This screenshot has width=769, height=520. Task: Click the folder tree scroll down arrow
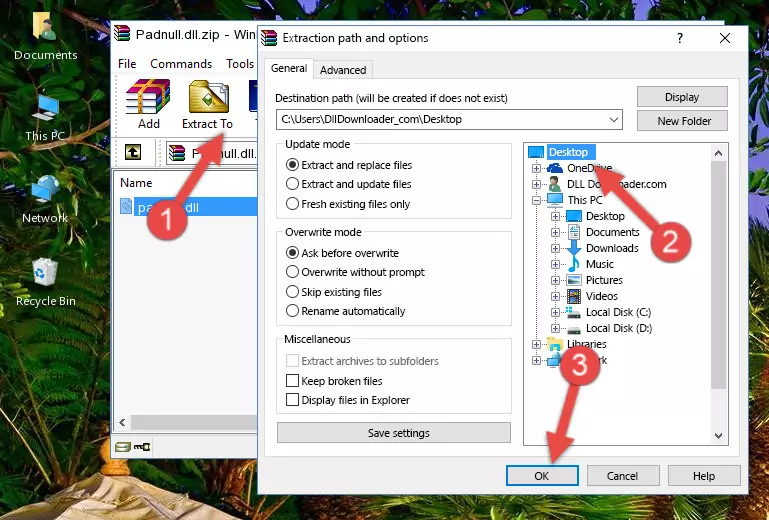718,436
